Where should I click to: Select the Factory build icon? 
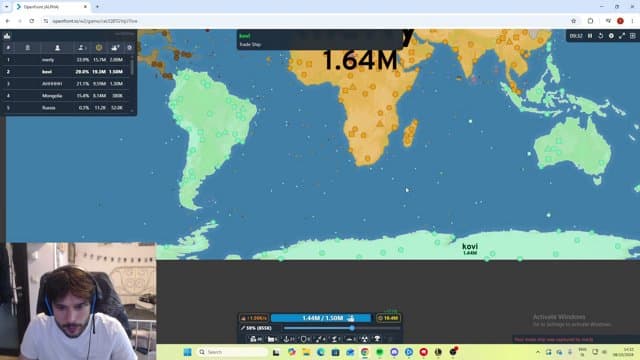pyautogui.click(x=272, y=339)
